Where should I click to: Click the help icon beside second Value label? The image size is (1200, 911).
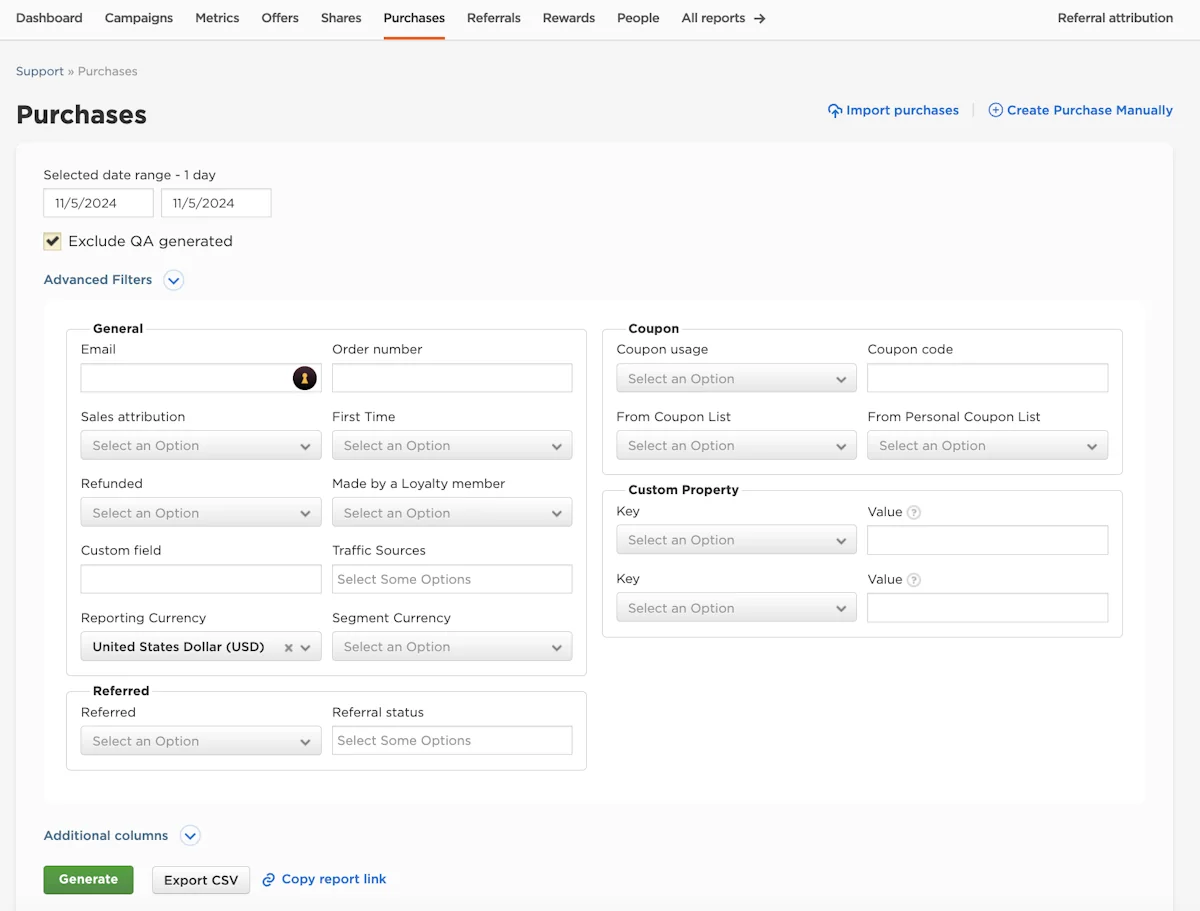(x=914, y=580)
